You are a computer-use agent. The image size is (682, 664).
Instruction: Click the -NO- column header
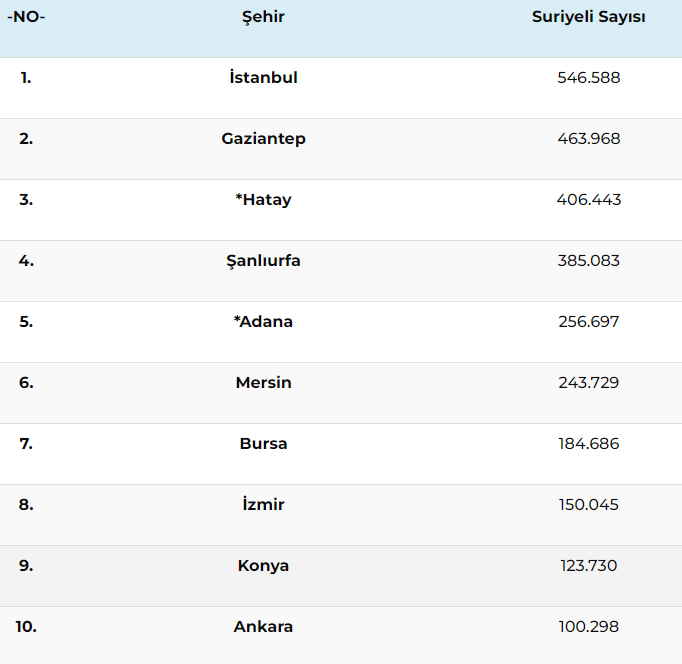(x=26, y=17)
